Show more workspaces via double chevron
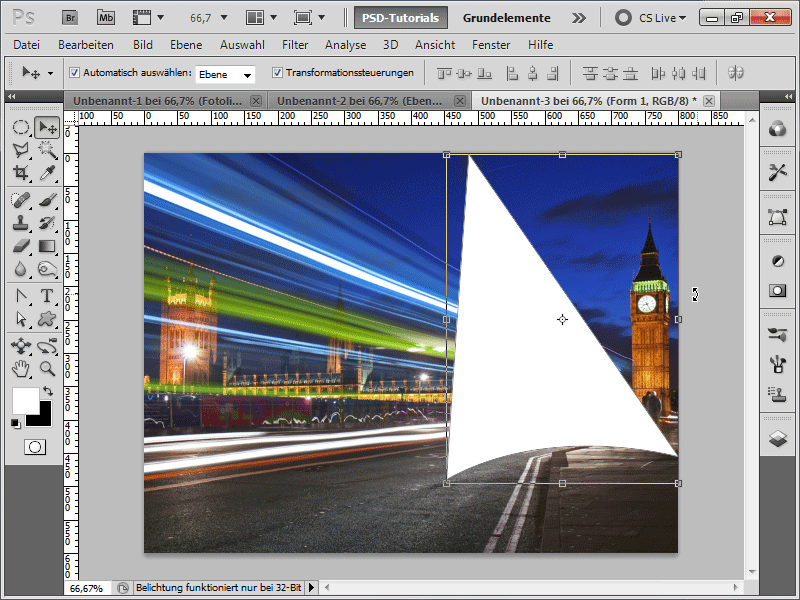The height and width of the screenshot is (600, 800). click(579, 18)
